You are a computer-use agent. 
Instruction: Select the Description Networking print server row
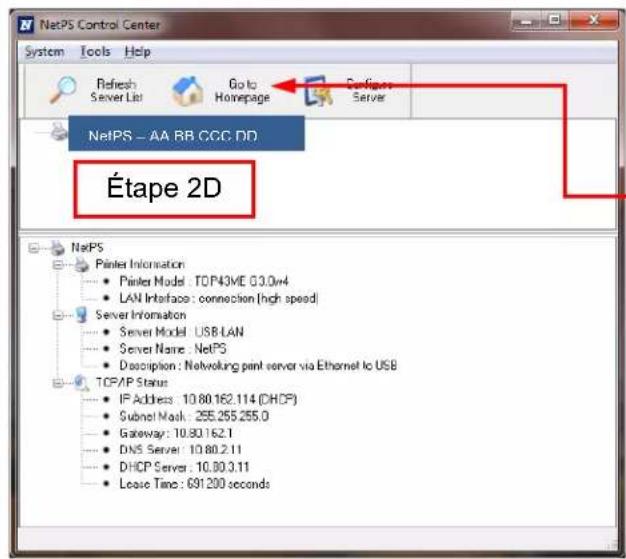(258, 366)
